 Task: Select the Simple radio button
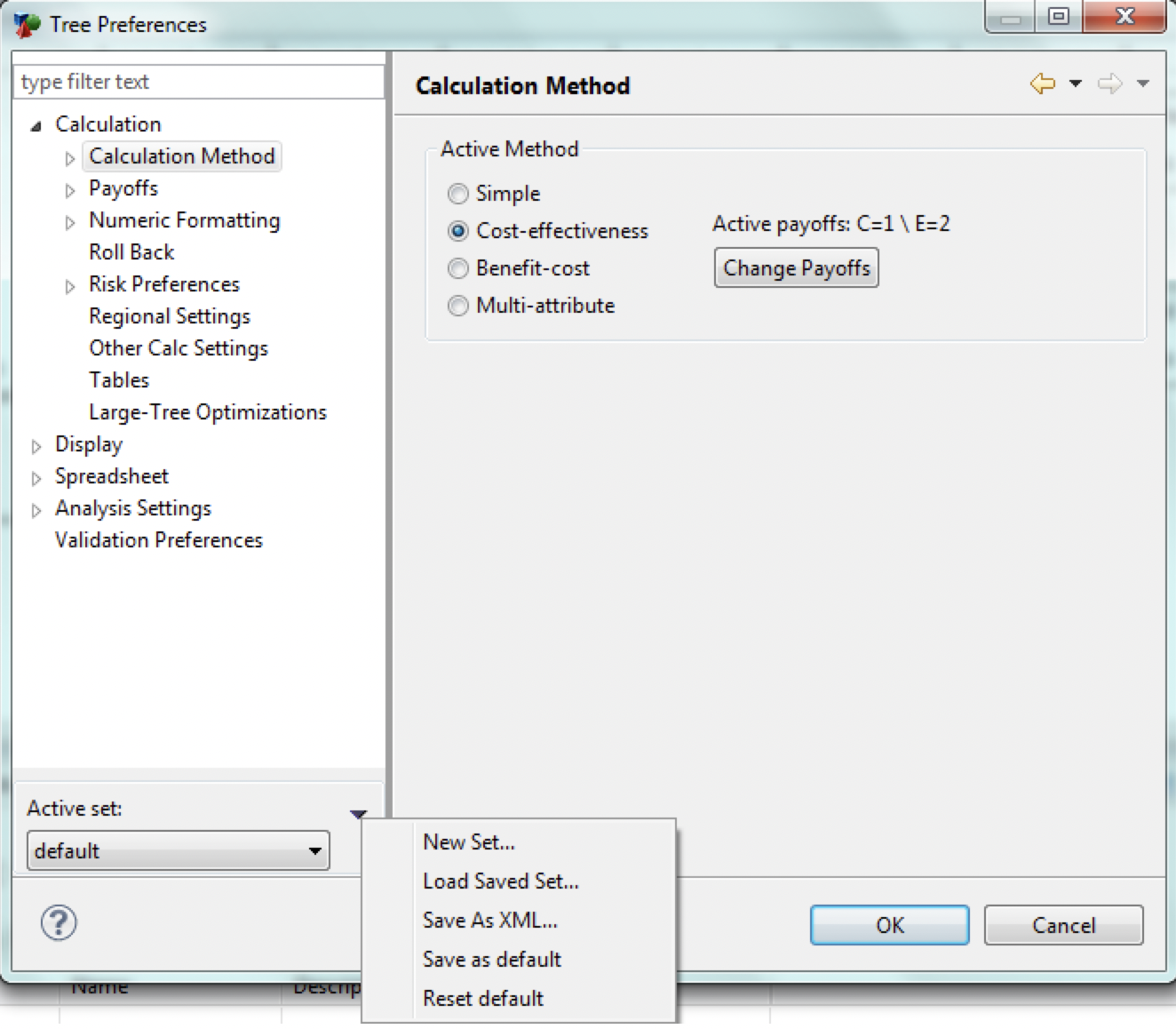458,194
